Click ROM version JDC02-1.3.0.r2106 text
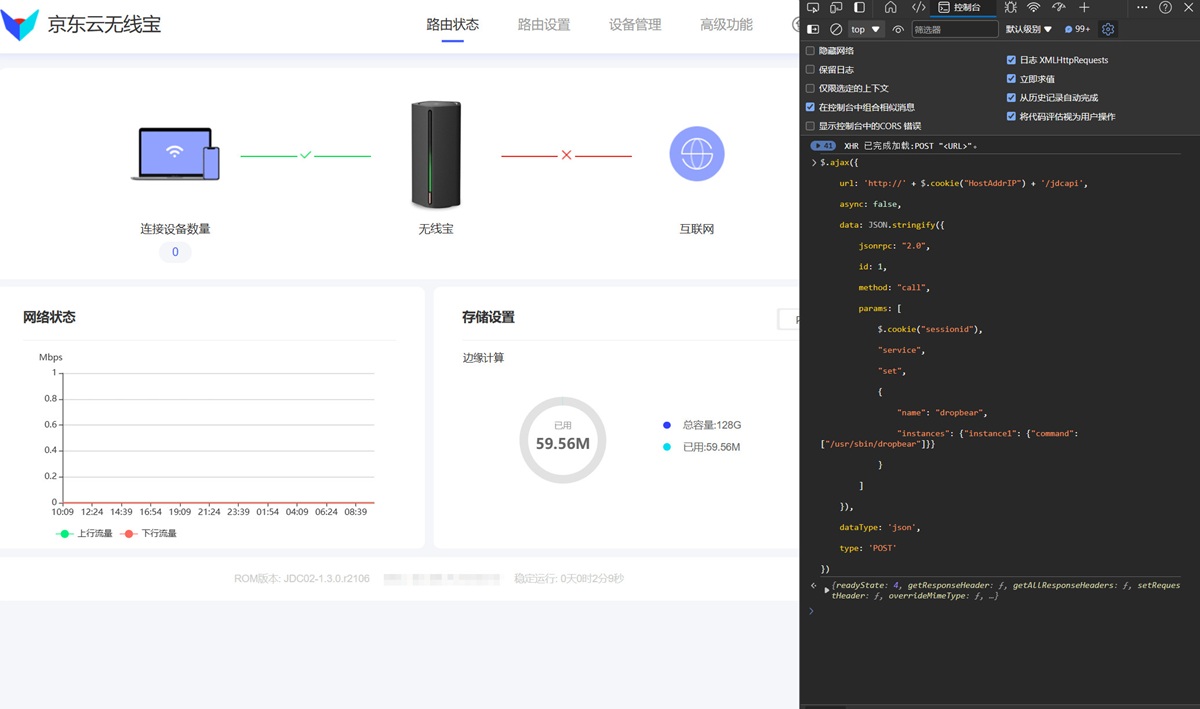The image size is (1200, 709). [x=302, y=579]
